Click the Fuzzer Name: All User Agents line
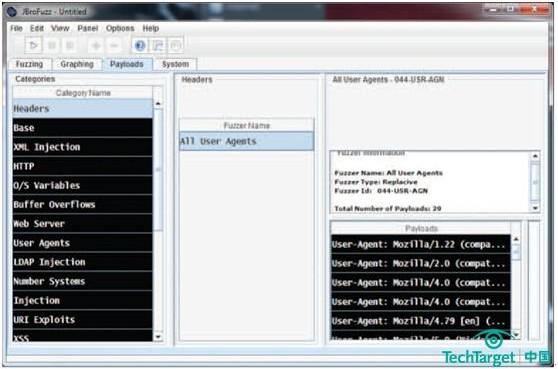The width and height of the screenshot is (558, 369). coord(388,173)
